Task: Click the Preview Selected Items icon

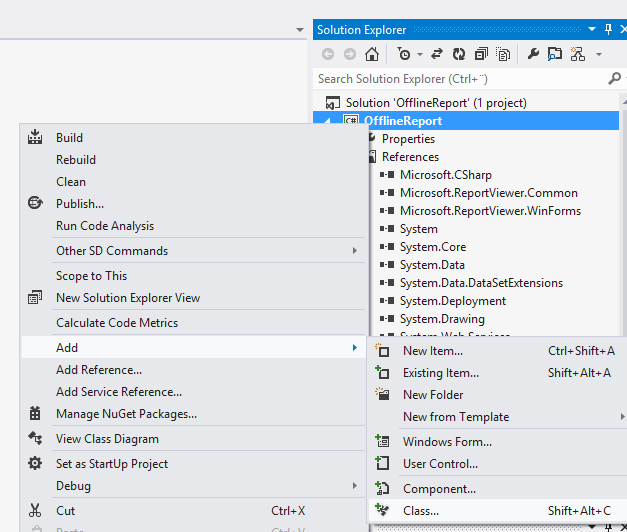Action: 555,54
